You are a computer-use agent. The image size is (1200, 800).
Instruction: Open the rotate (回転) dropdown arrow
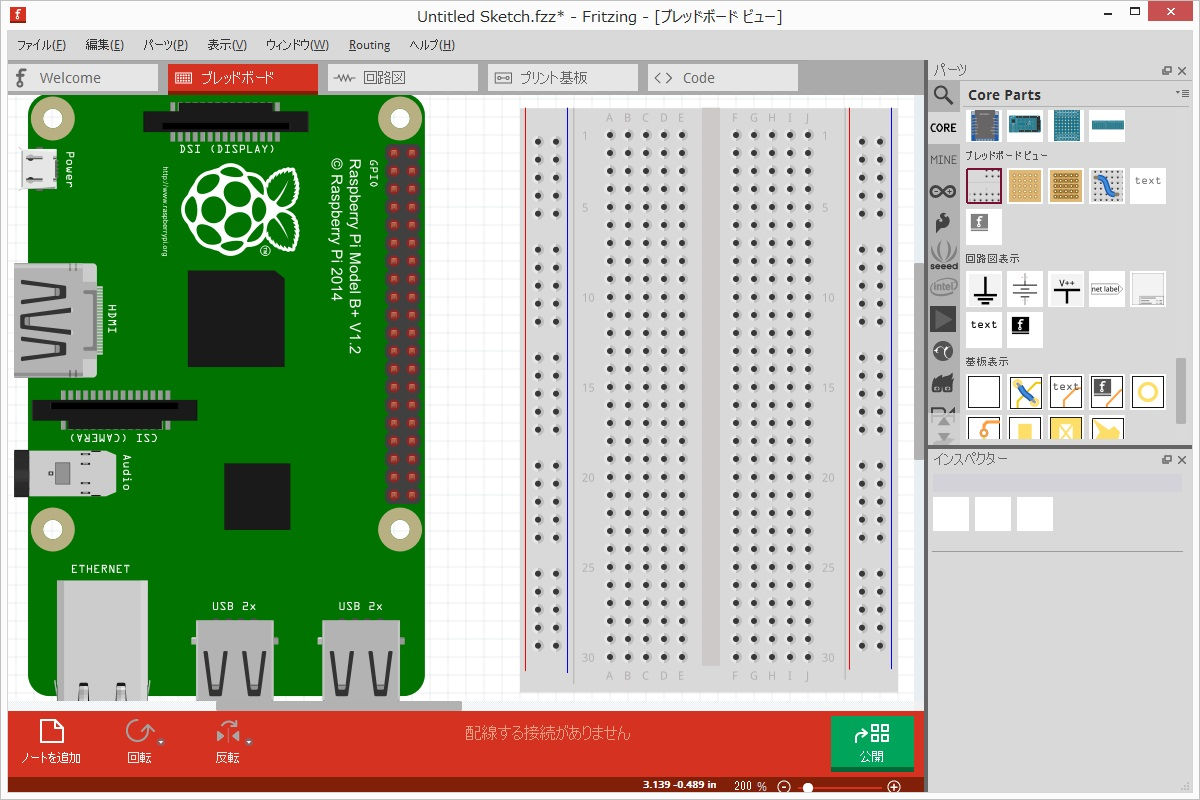[161, 742]
